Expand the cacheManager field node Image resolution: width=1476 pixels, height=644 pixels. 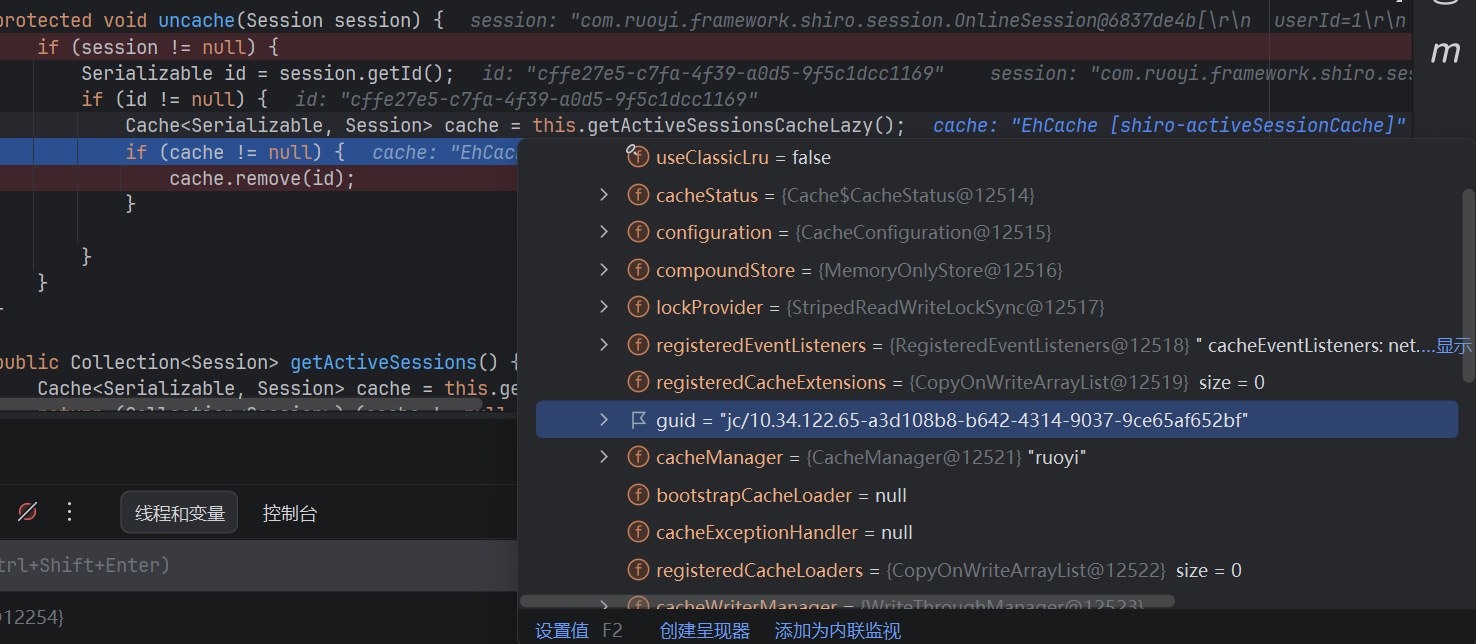tap(604, 457)
